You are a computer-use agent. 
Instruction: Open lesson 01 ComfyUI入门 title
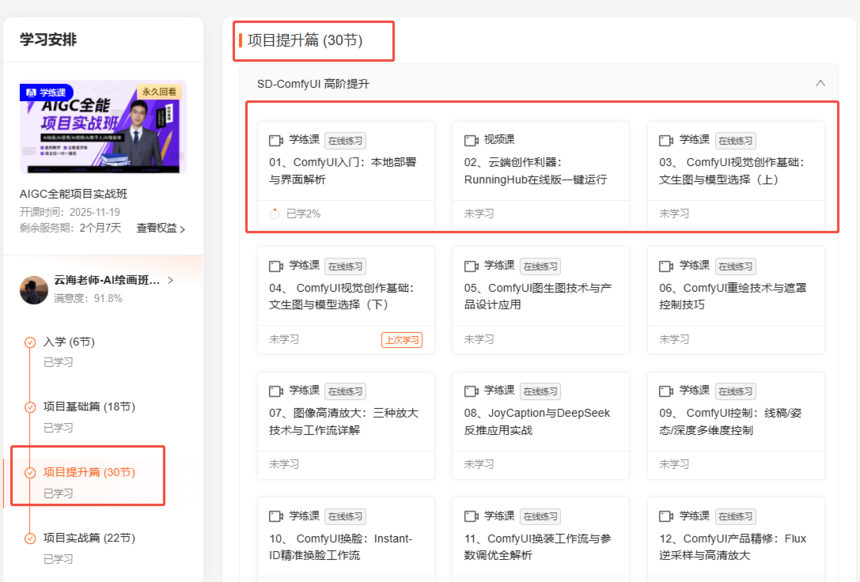pyautogui.click(x=343, y=171)
